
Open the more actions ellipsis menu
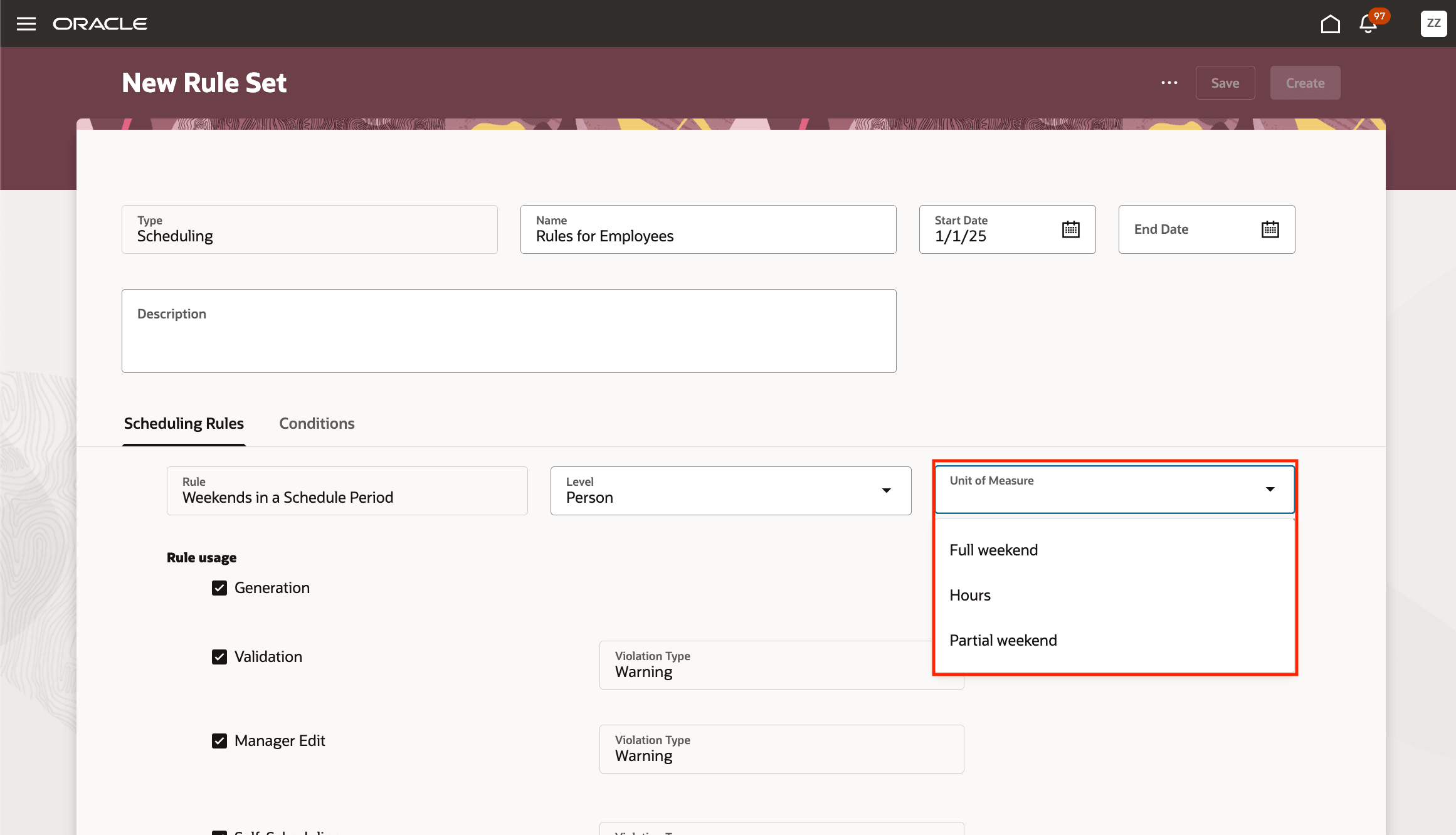click(x=1169, y=83)
